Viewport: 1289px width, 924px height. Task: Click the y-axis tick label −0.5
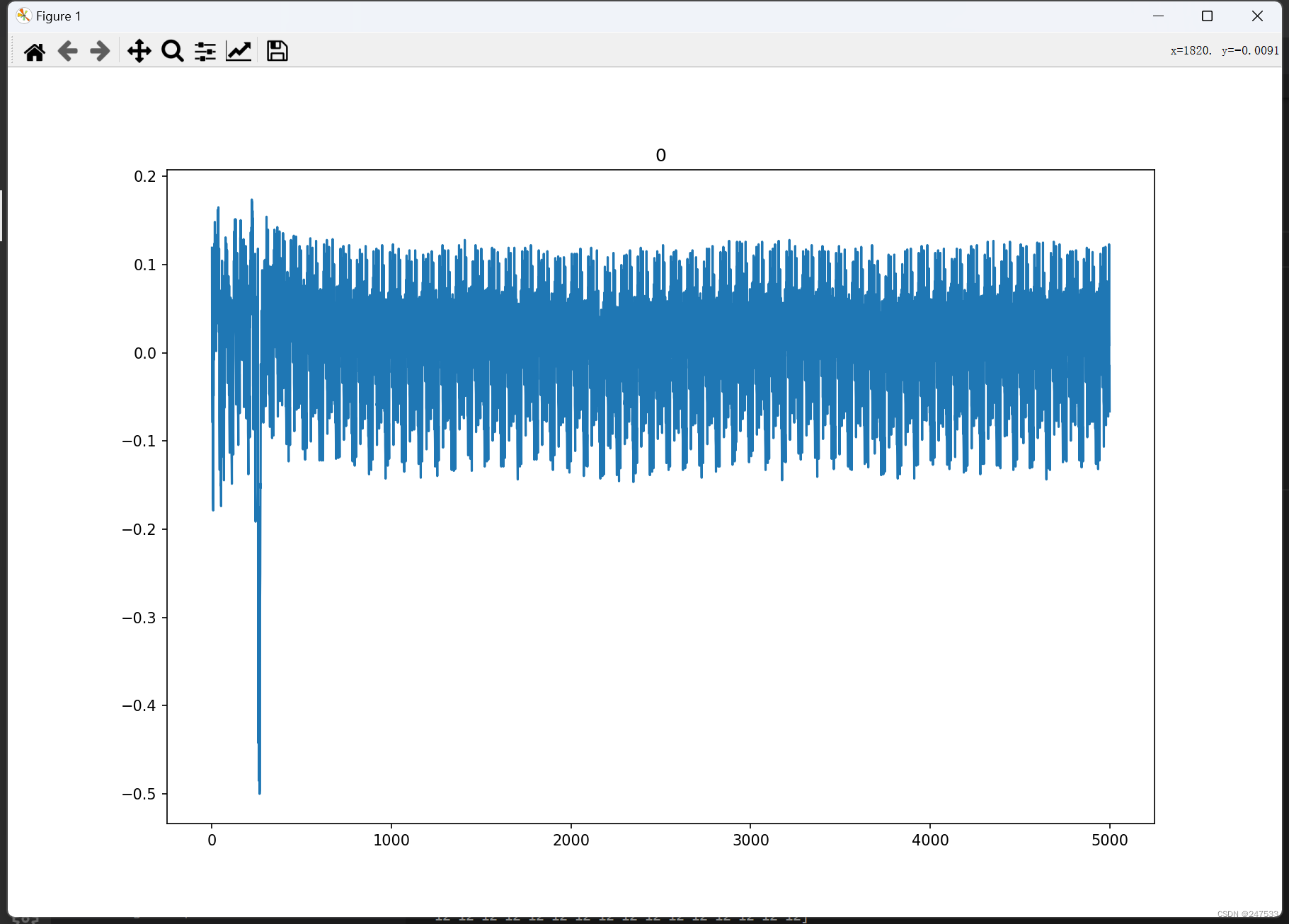[139, 794]
